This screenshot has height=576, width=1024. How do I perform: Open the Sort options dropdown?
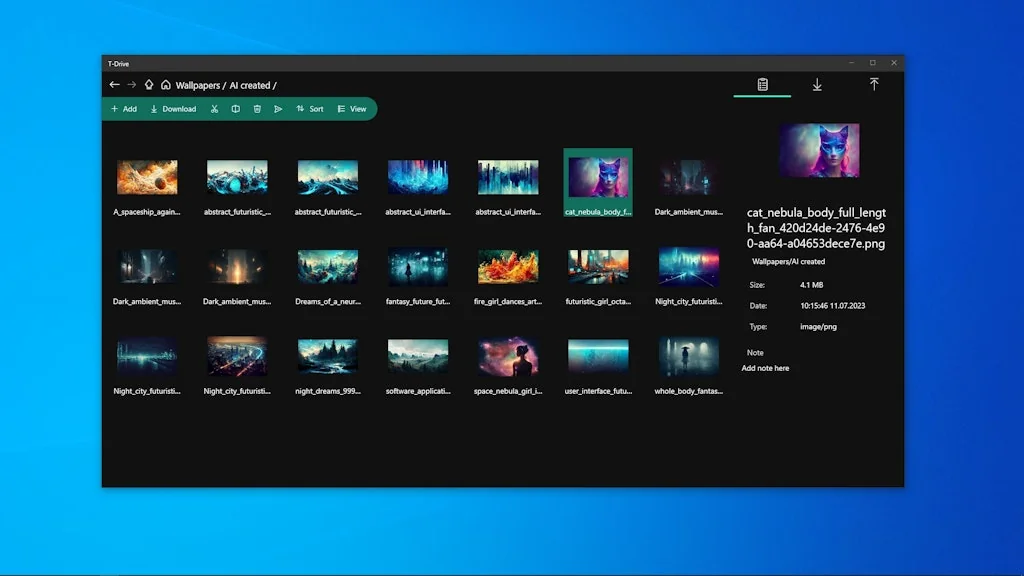[311, 109]
